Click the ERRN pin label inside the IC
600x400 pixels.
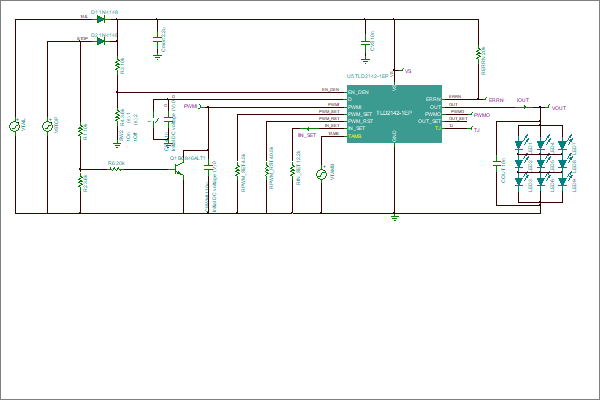(433, 100)
